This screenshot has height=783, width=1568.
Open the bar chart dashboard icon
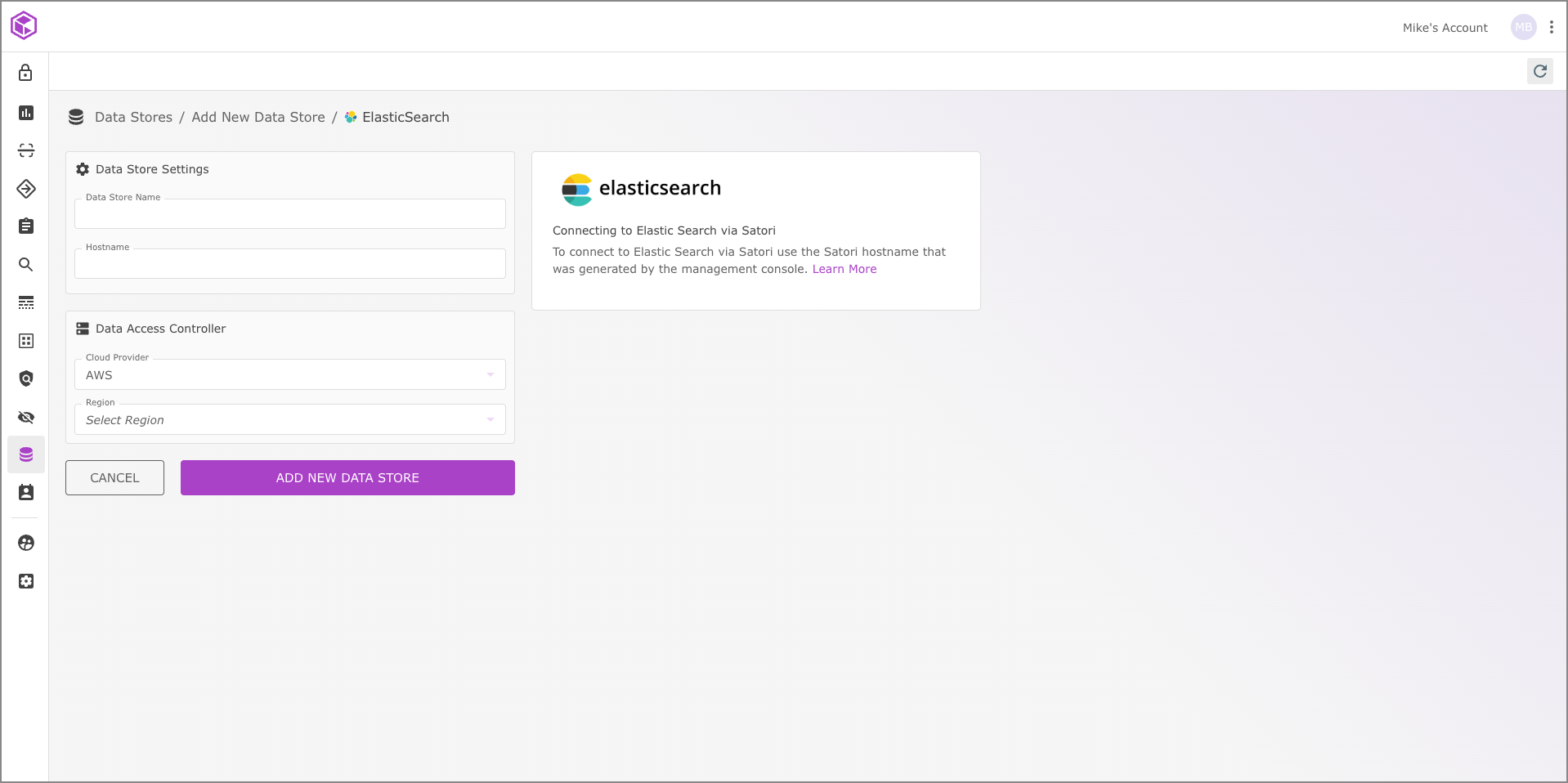(26, 113)
